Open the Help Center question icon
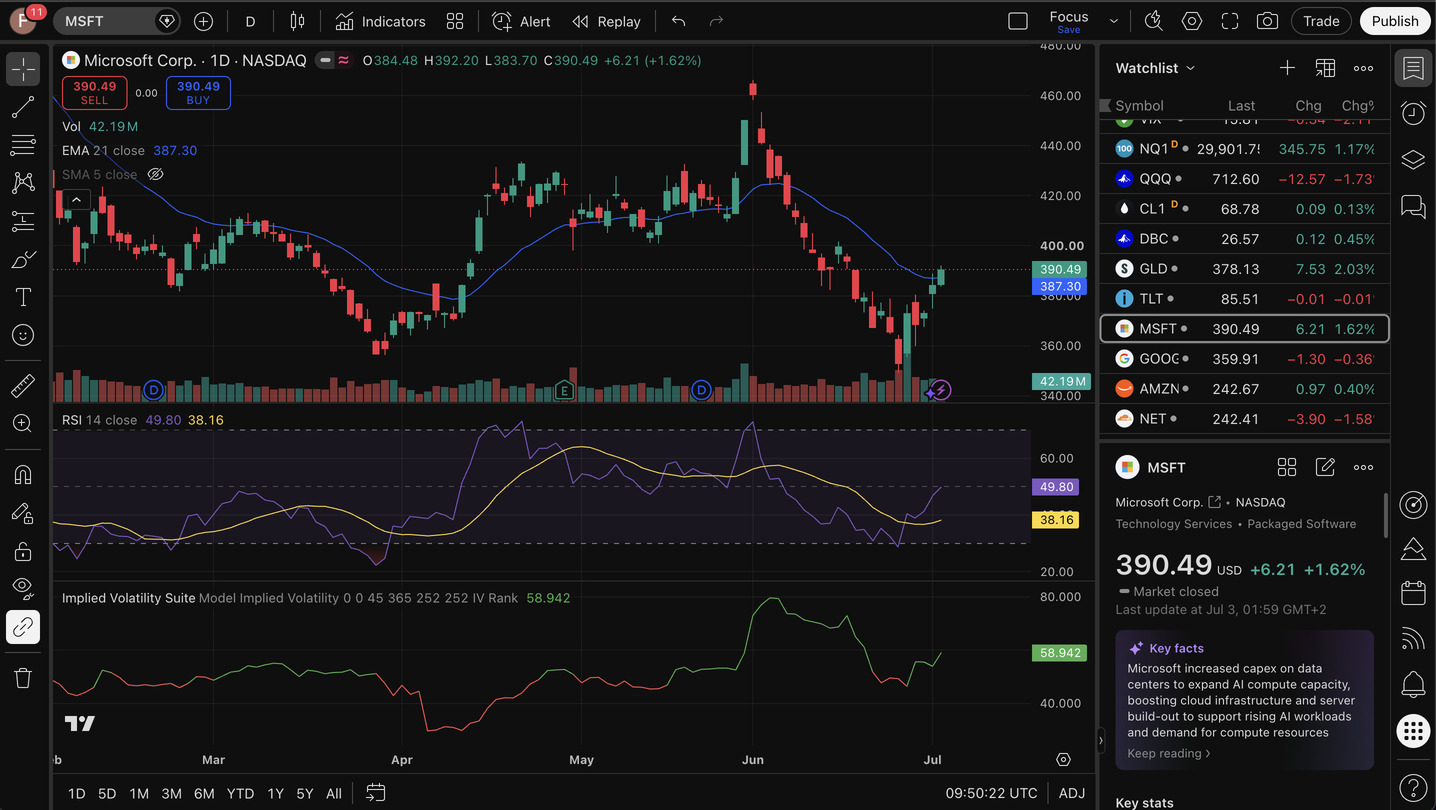The height and width of the screenshot is (810, 1436). [x=1413, y=787]
